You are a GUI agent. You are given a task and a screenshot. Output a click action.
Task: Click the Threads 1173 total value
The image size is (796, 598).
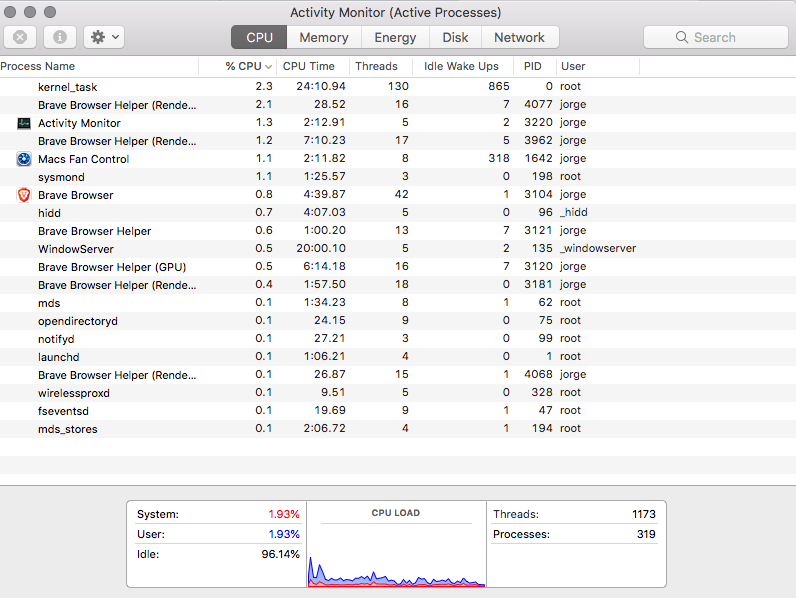pyautogui.click(x=644, y=514)
